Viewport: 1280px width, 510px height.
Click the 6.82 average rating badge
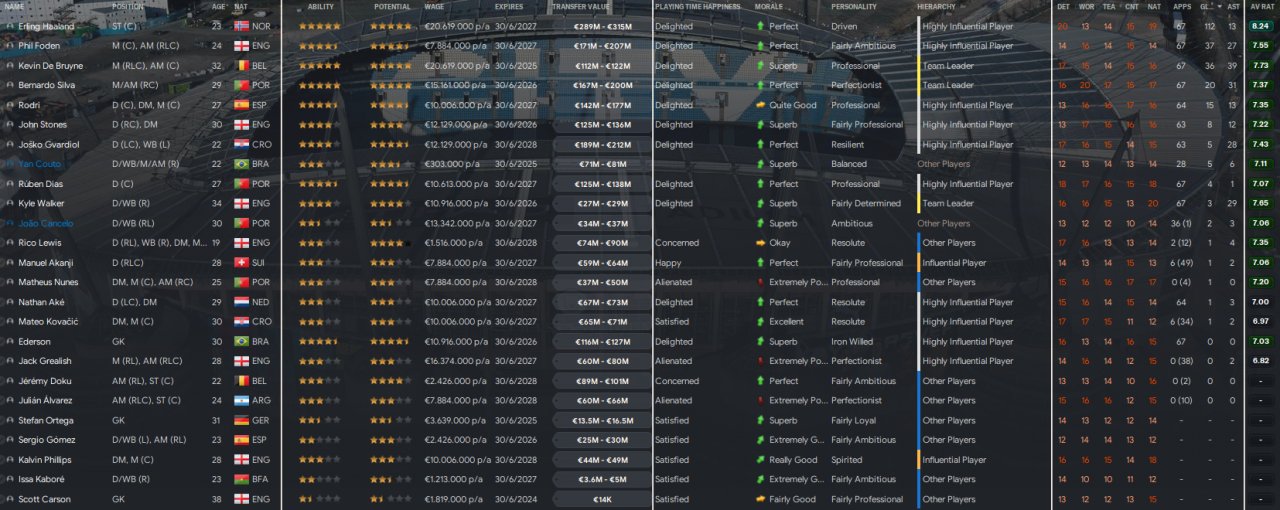click(x=1260, y=361)
